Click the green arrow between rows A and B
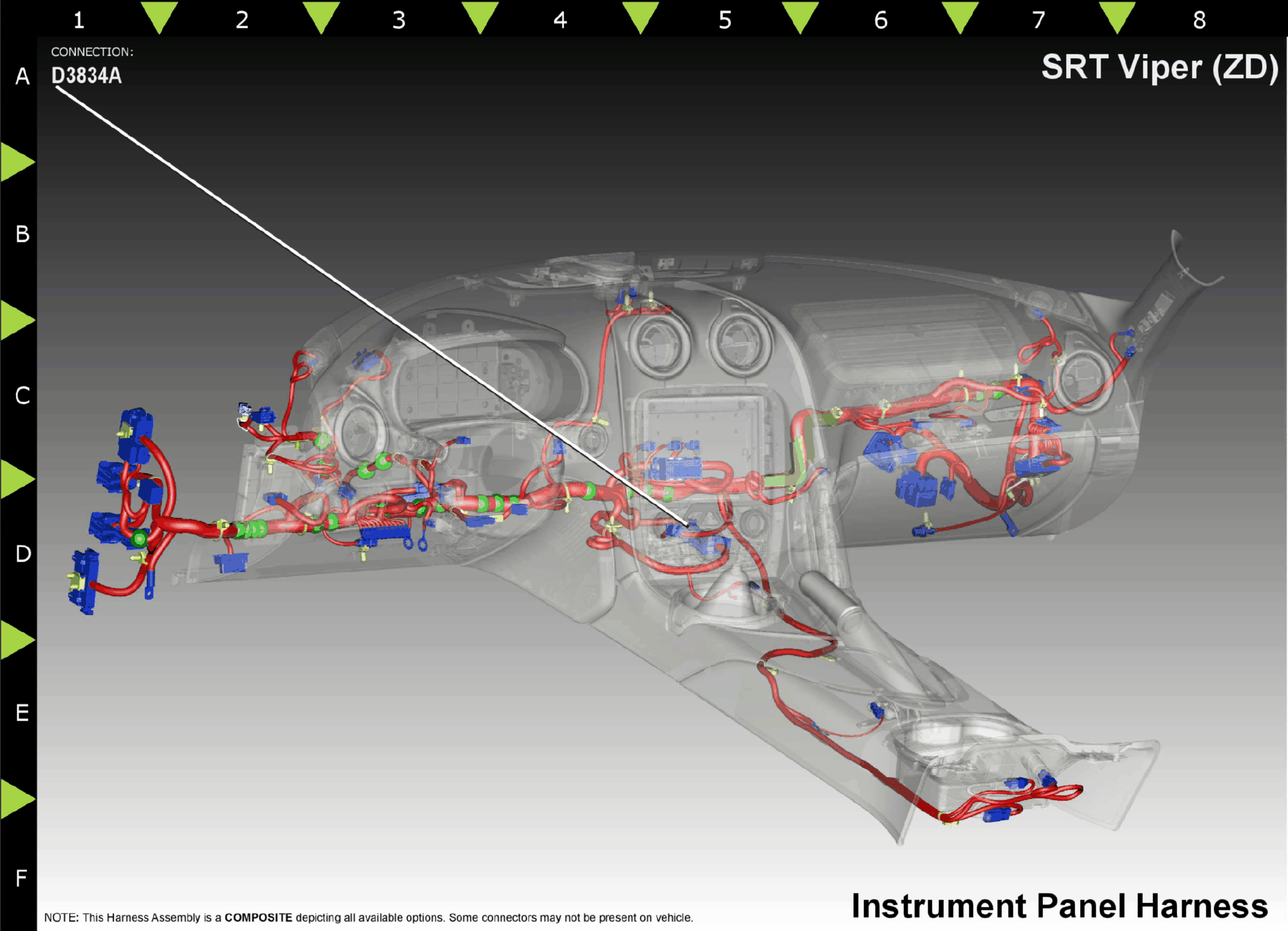 click(16, 162)
